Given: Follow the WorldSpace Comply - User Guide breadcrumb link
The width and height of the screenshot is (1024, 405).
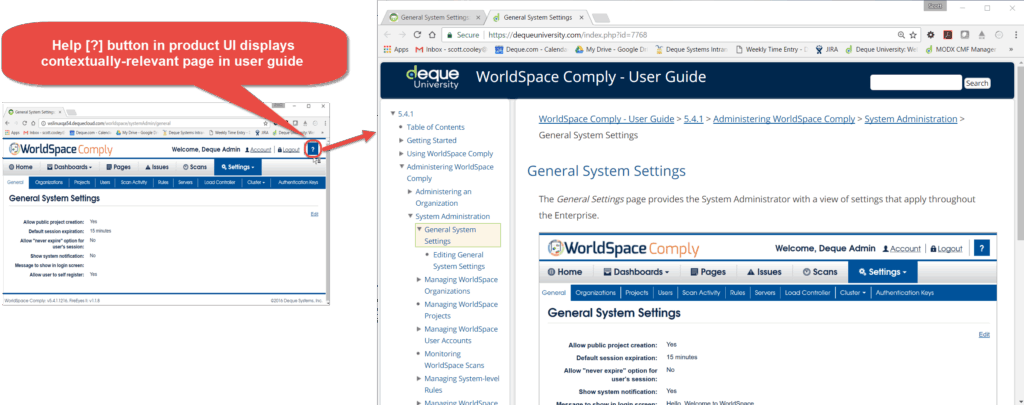Looking at the screenshot, I should tap(606, 119).
